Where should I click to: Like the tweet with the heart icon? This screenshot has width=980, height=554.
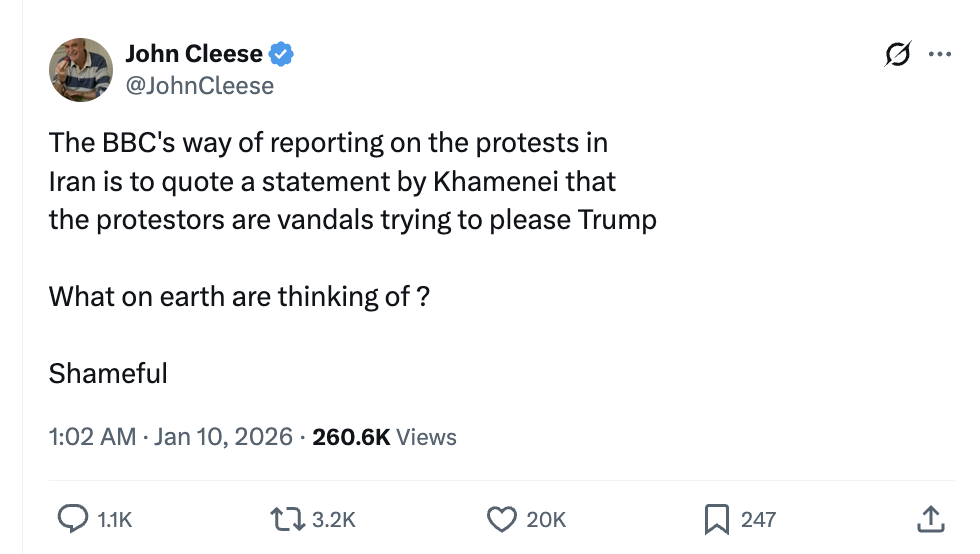499,518
